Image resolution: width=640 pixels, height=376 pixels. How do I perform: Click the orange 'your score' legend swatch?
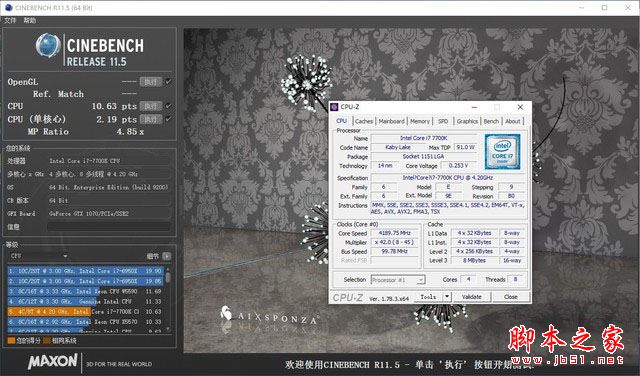tap(11, 340)
